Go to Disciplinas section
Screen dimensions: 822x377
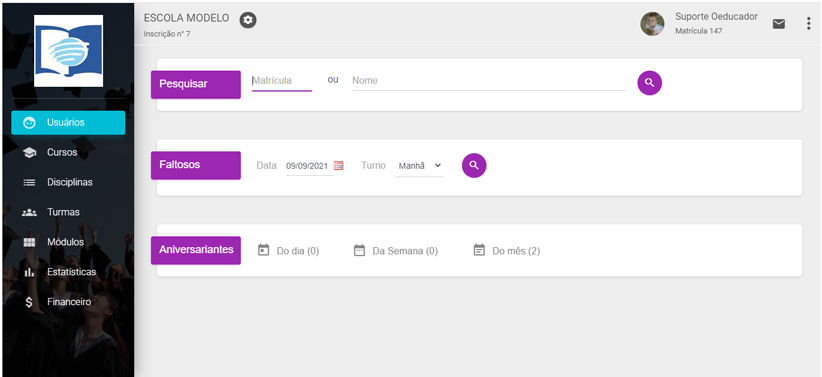point(70,182)
